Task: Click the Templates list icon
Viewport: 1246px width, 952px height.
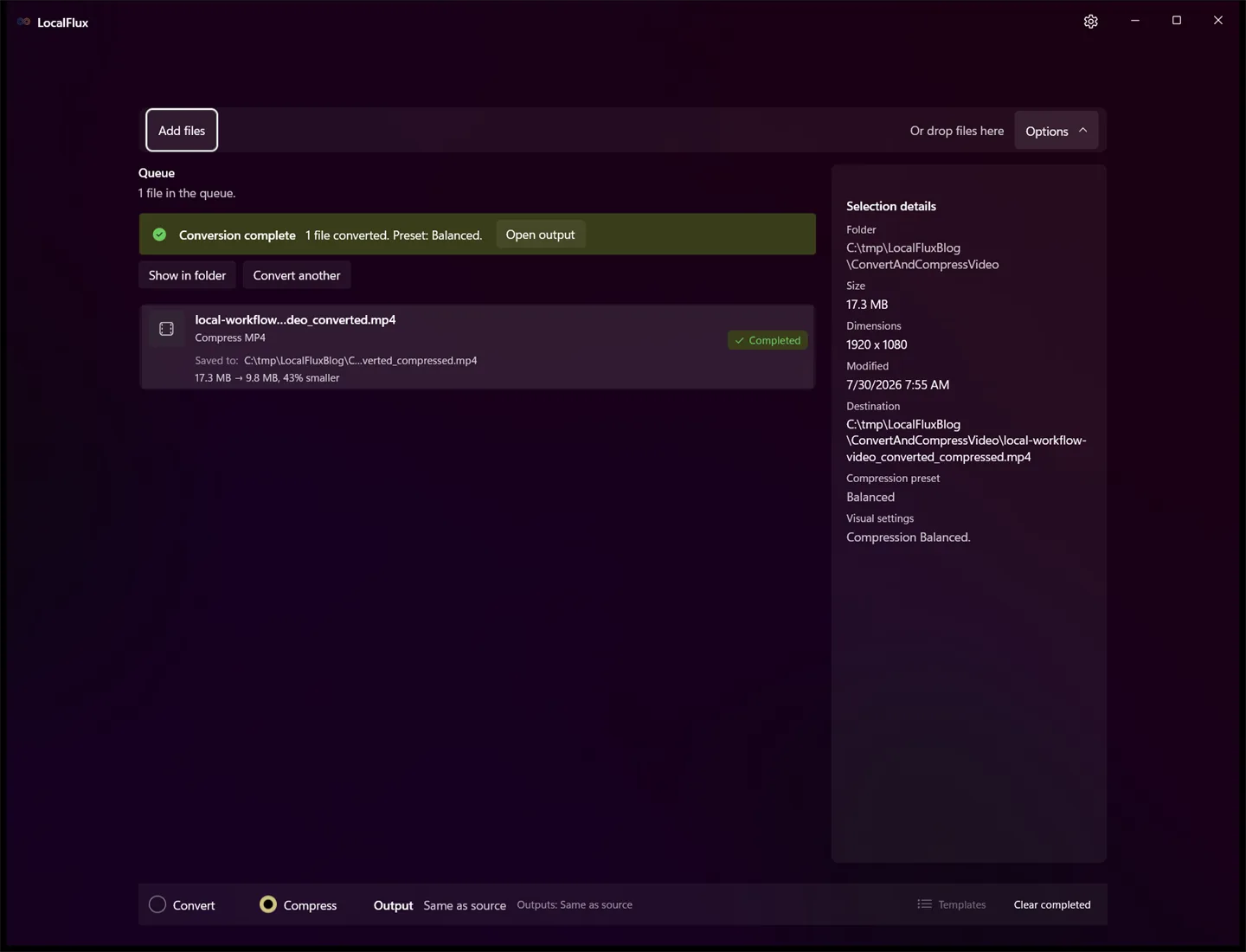Action: (924, 904)
